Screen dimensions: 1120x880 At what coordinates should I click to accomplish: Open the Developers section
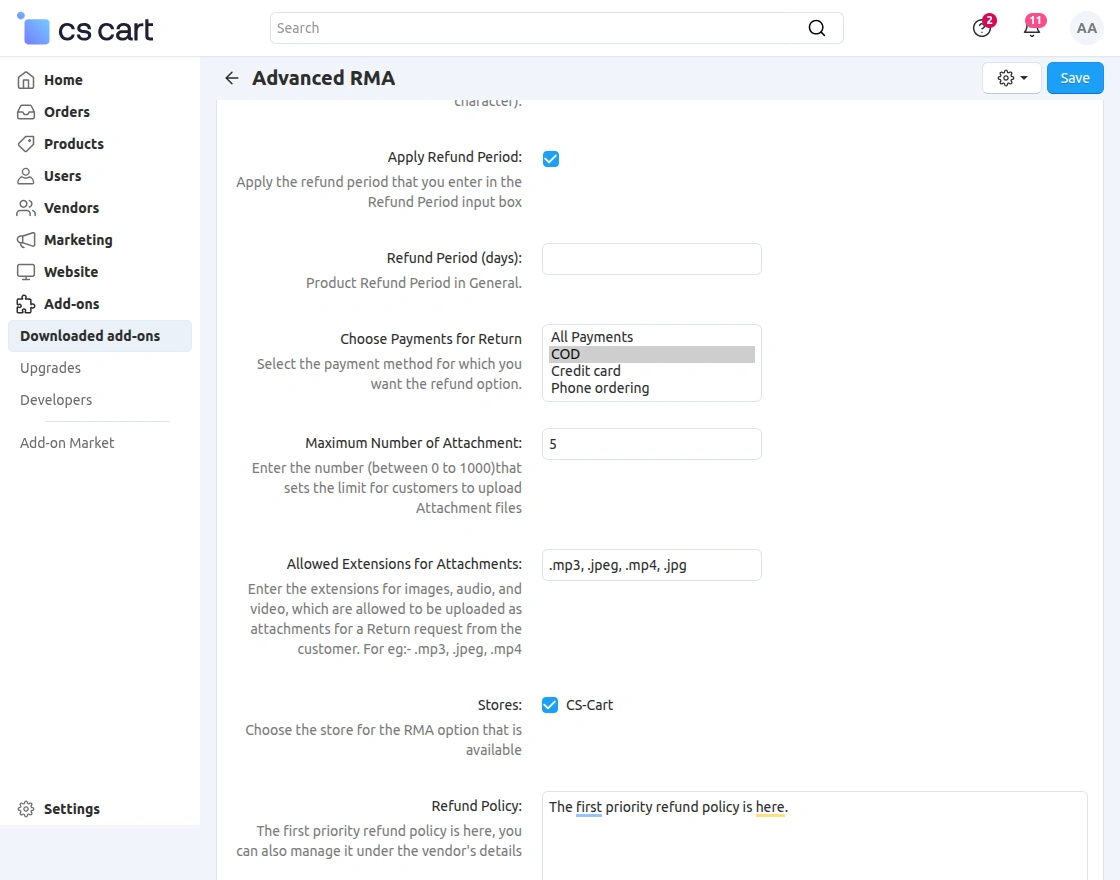55,400
